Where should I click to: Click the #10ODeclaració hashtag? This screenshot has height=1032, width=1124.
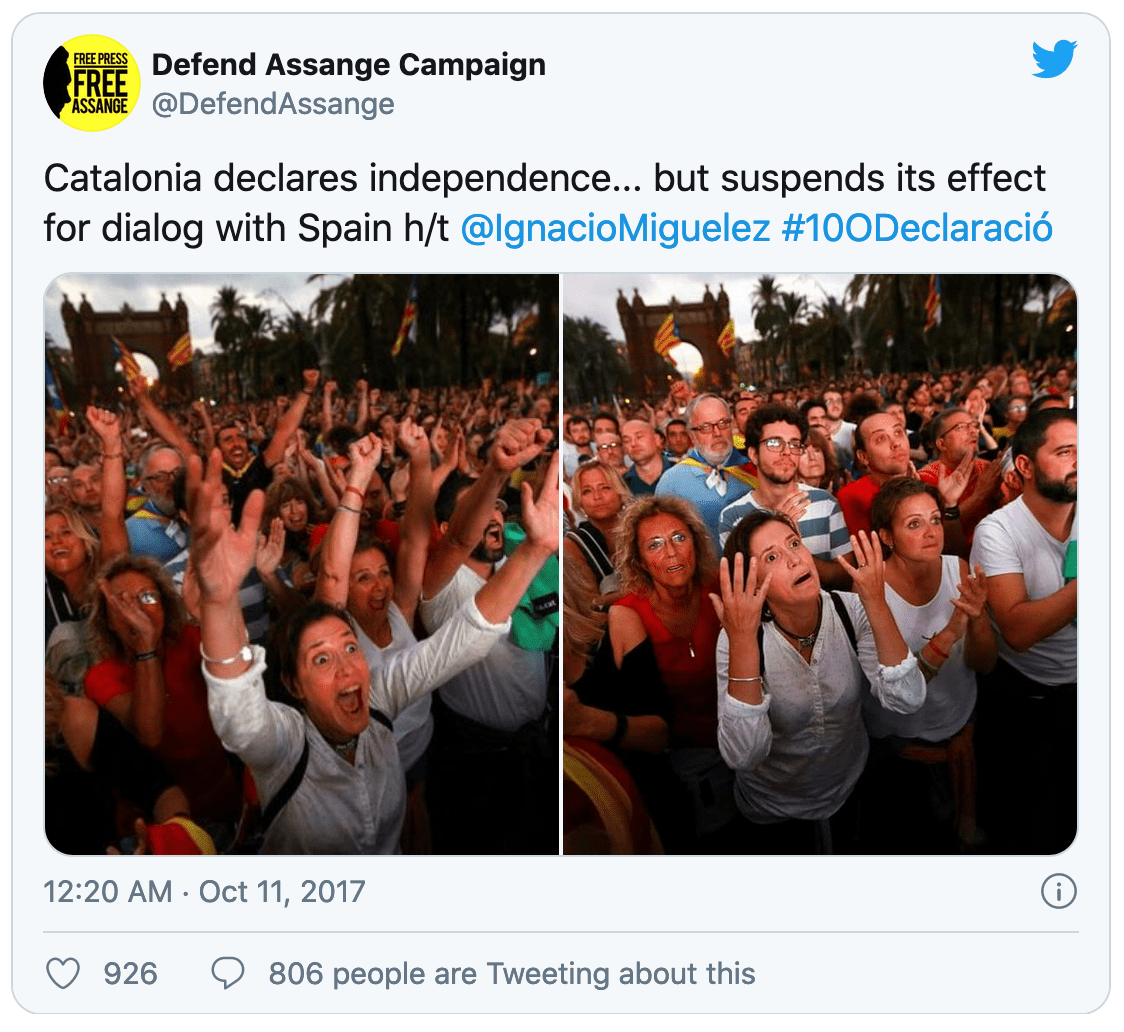[916, 229]
